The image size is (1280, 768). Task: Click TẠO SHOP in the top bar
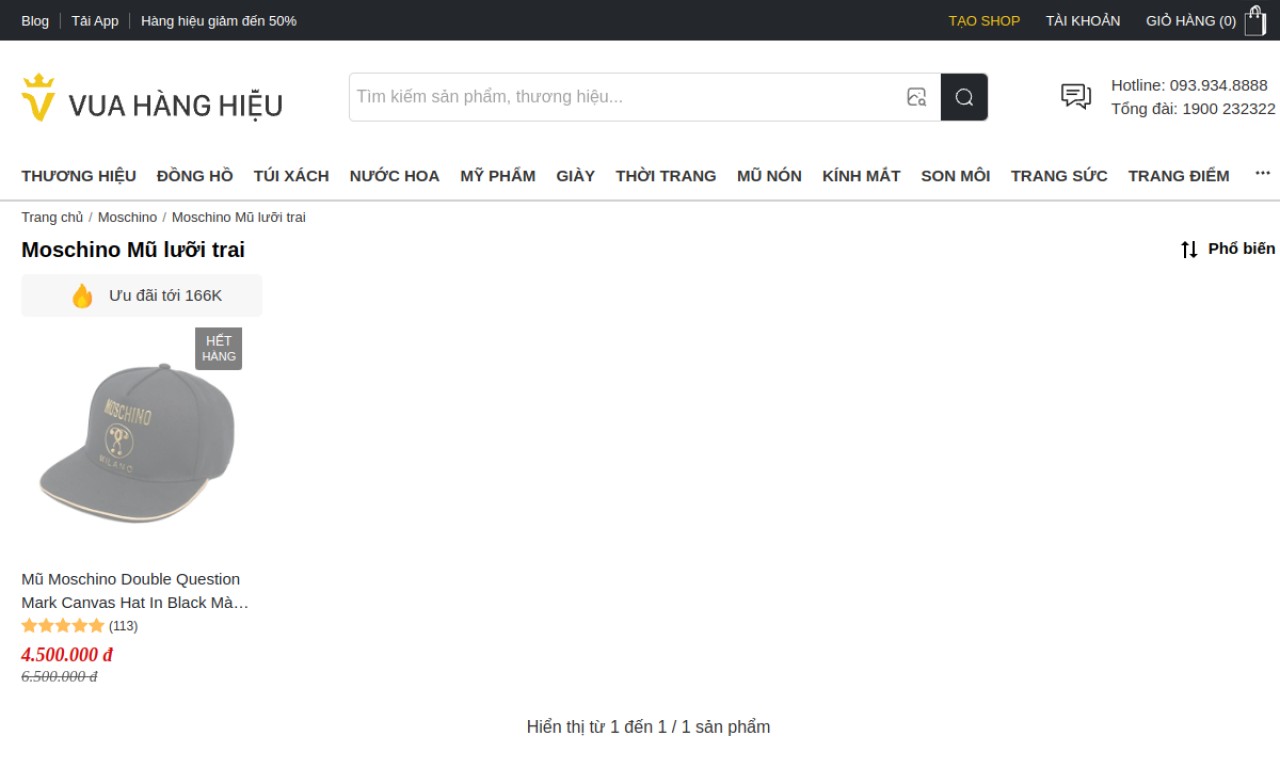[x=984, y=21]
